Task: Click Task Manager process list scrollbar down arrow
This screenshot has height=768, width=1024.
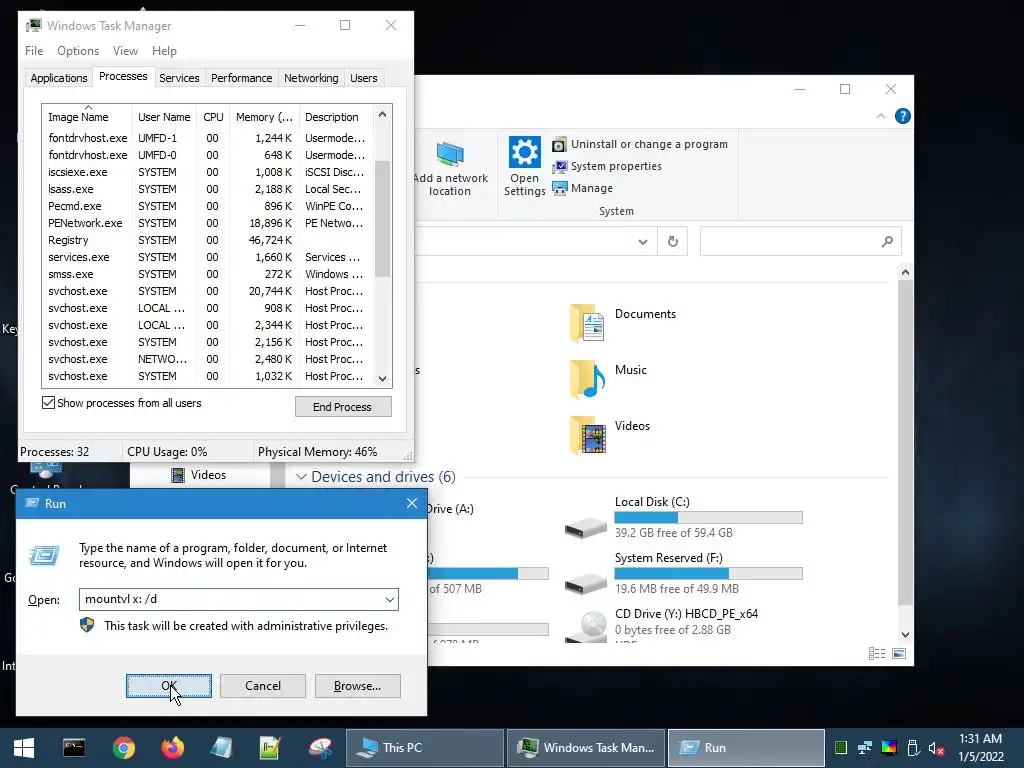Action: [383, 379]
